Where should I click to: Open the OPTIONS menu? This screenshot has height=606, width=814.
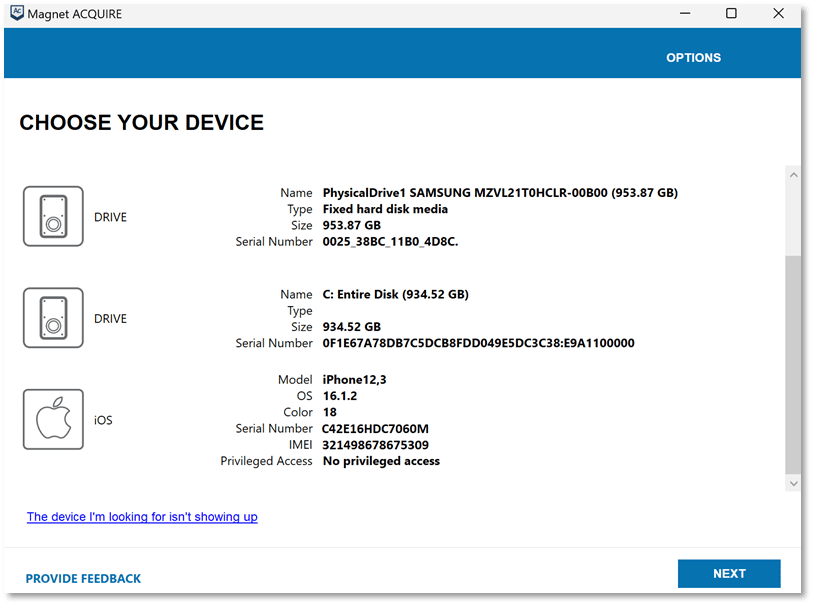pyautogui.click(x=693, y=58)
